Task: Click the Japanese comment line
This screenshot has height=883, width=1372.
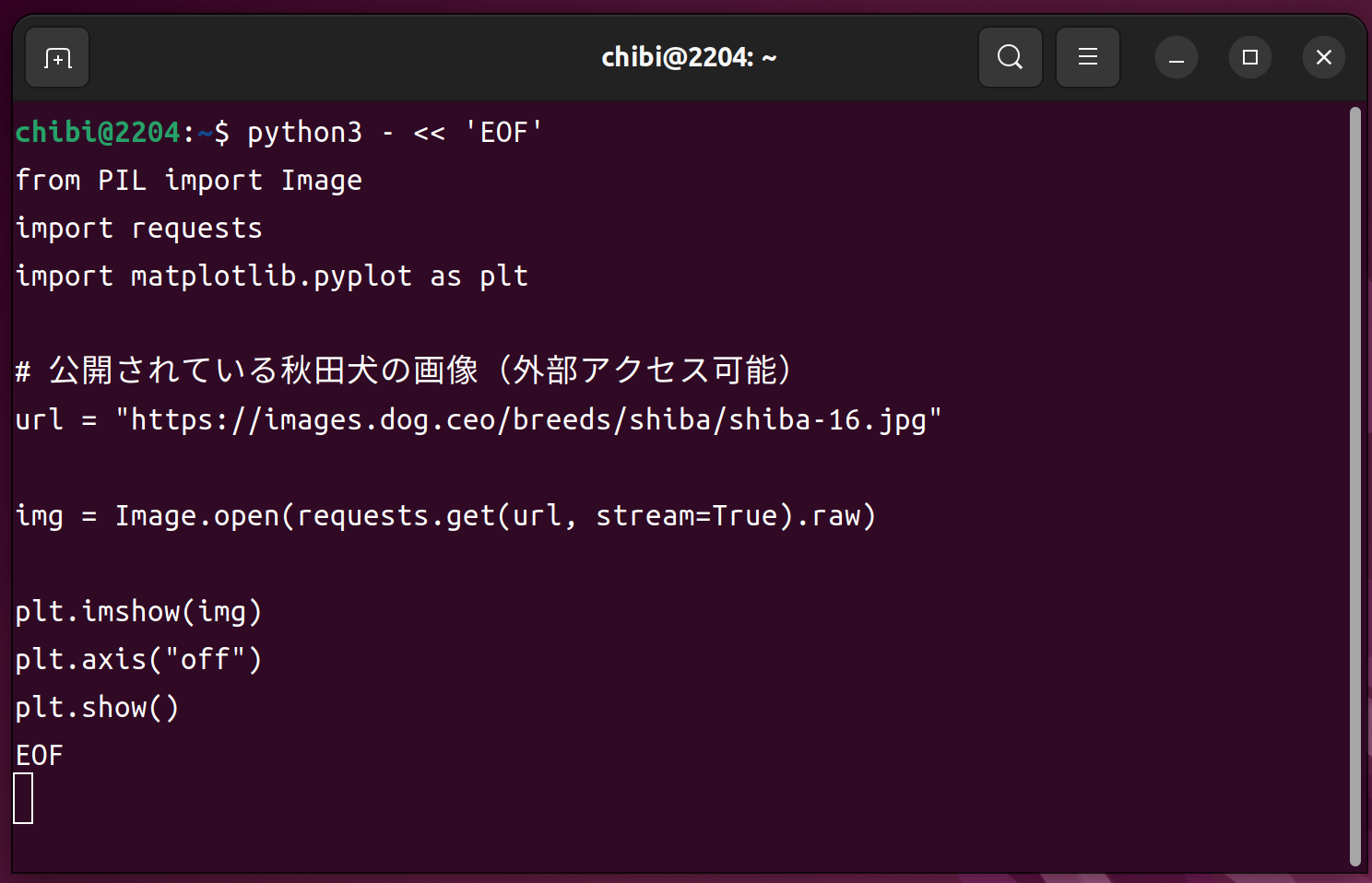Action: pos(404,371)
